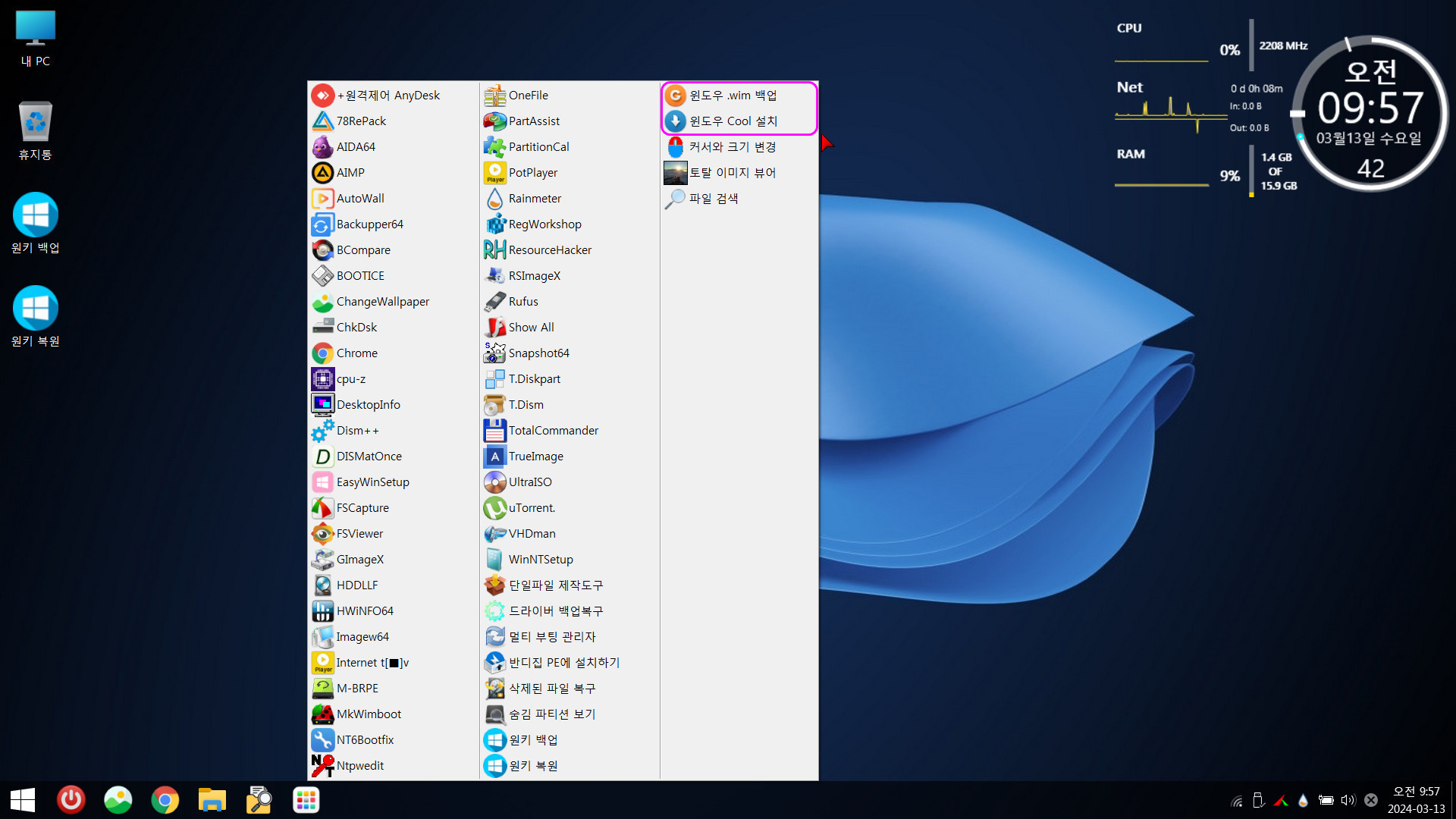Open ResourceHacker
The height and width of the screenshot is (819, 1456).
570,249
